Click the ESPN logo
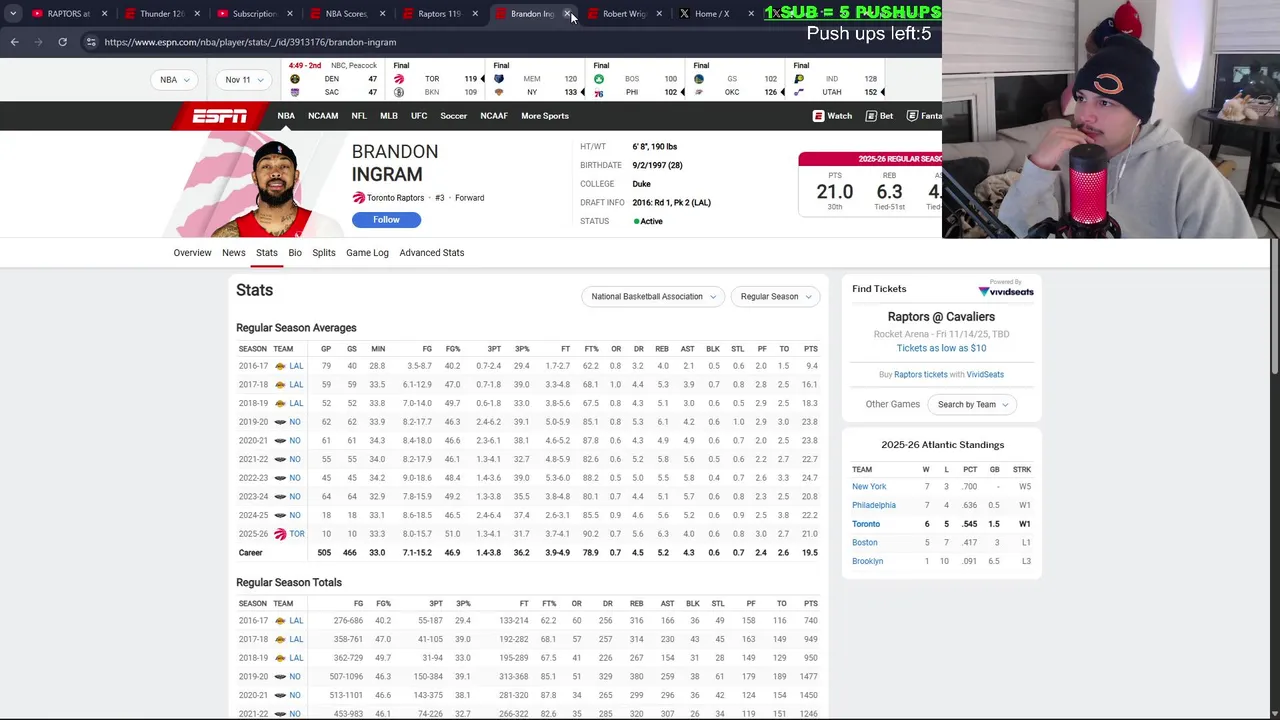The height and width of the screenshot is (720, 1280). point(219,116)
